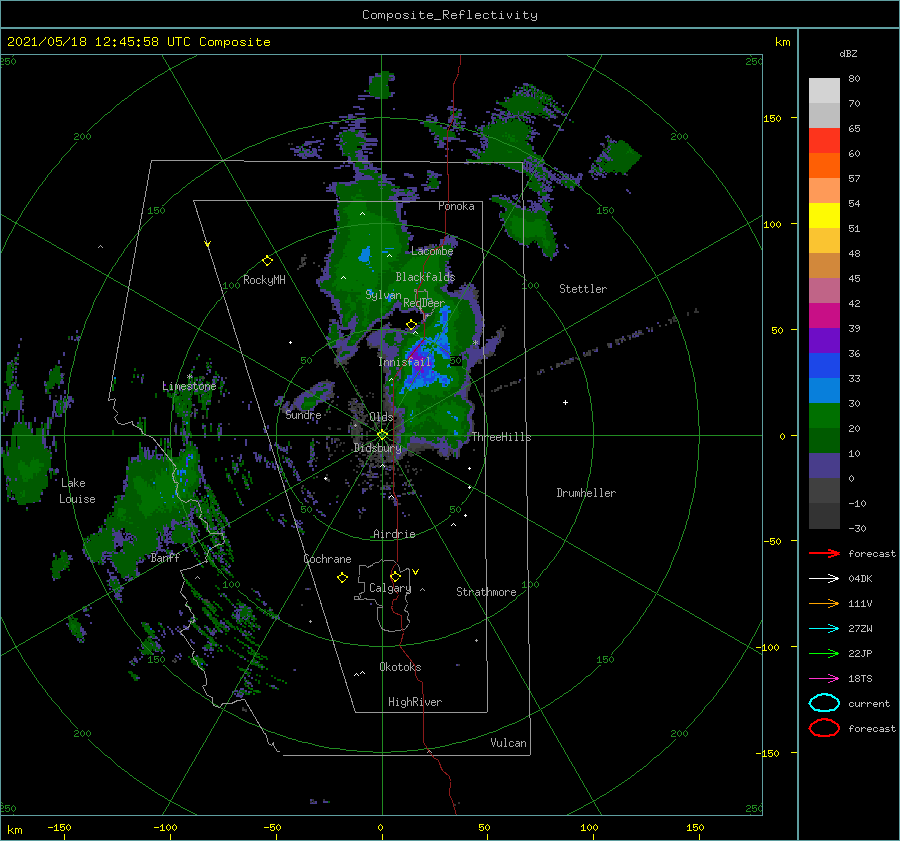Image resolution: width=900 pixels, height=841 pixels.
Task: Click the indigo 0-10 dBZ color swatch
Action: (824, 466)
